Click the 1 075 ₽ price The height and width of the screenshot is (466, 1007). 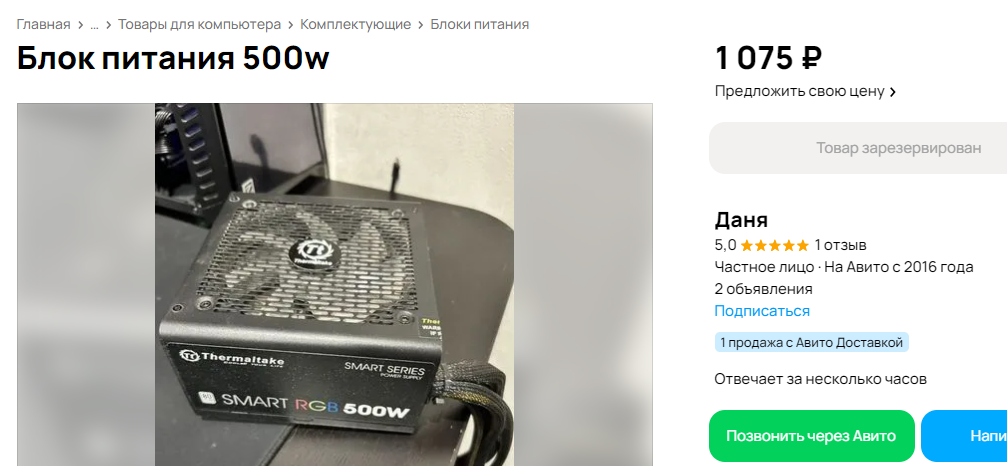(769, 58)
